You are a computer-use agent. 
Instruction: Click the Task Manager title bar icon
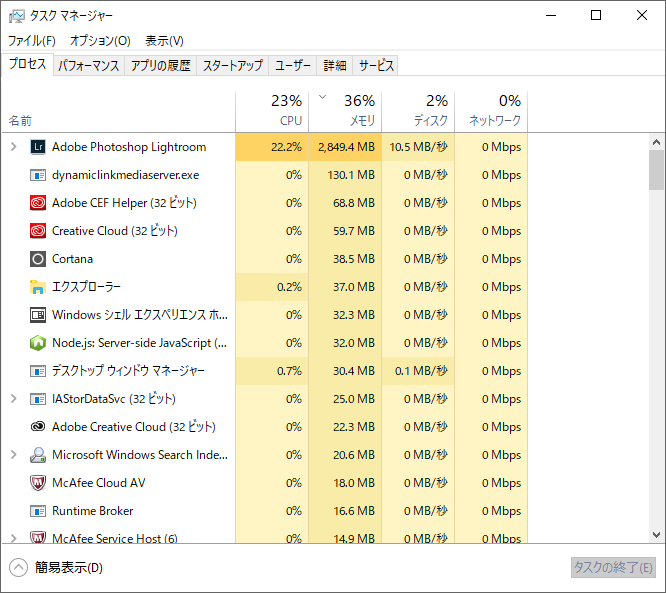[x=17, y=16]
